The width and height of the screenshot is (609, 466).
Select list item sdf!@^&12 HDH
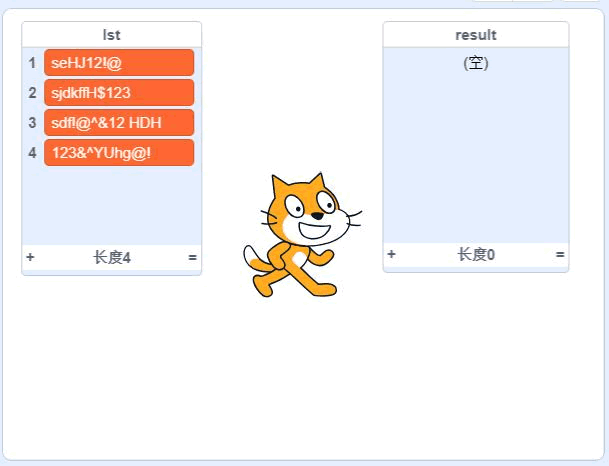point(119,123)
